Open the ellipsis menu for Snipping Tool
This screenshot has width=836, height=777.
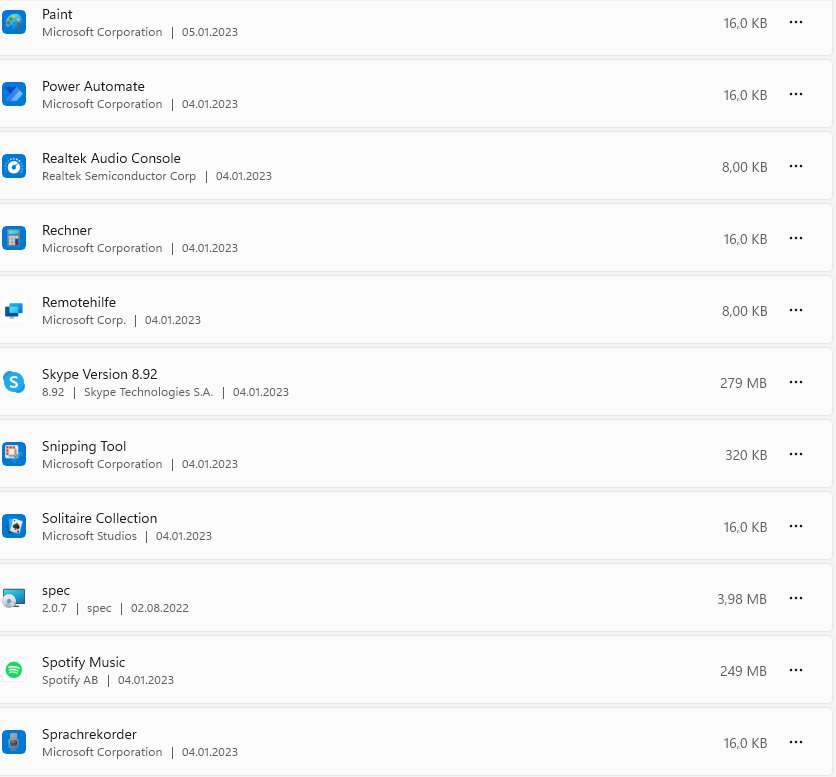click(x=796, y=454)
